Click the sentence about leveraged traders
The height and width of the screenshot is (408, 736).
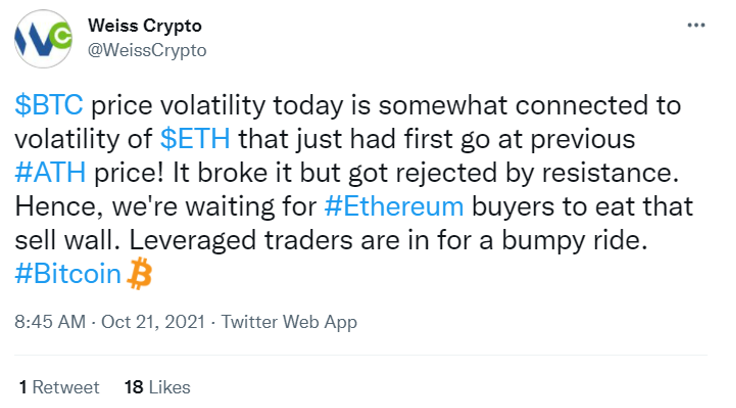(388, 240)
